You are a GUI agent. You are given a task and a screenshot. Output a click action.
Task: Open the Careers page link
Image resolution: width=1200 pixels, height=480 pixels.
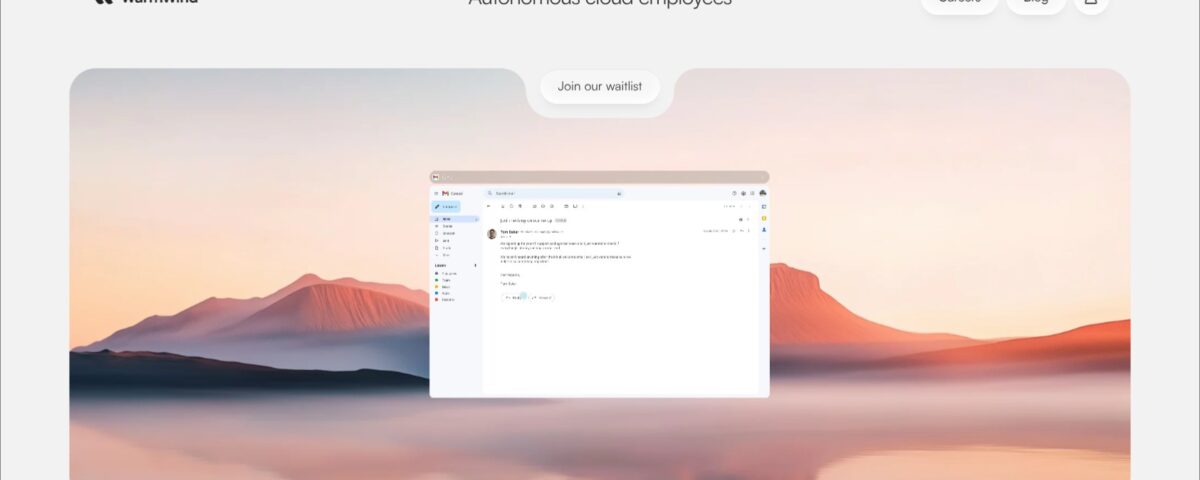959,2
